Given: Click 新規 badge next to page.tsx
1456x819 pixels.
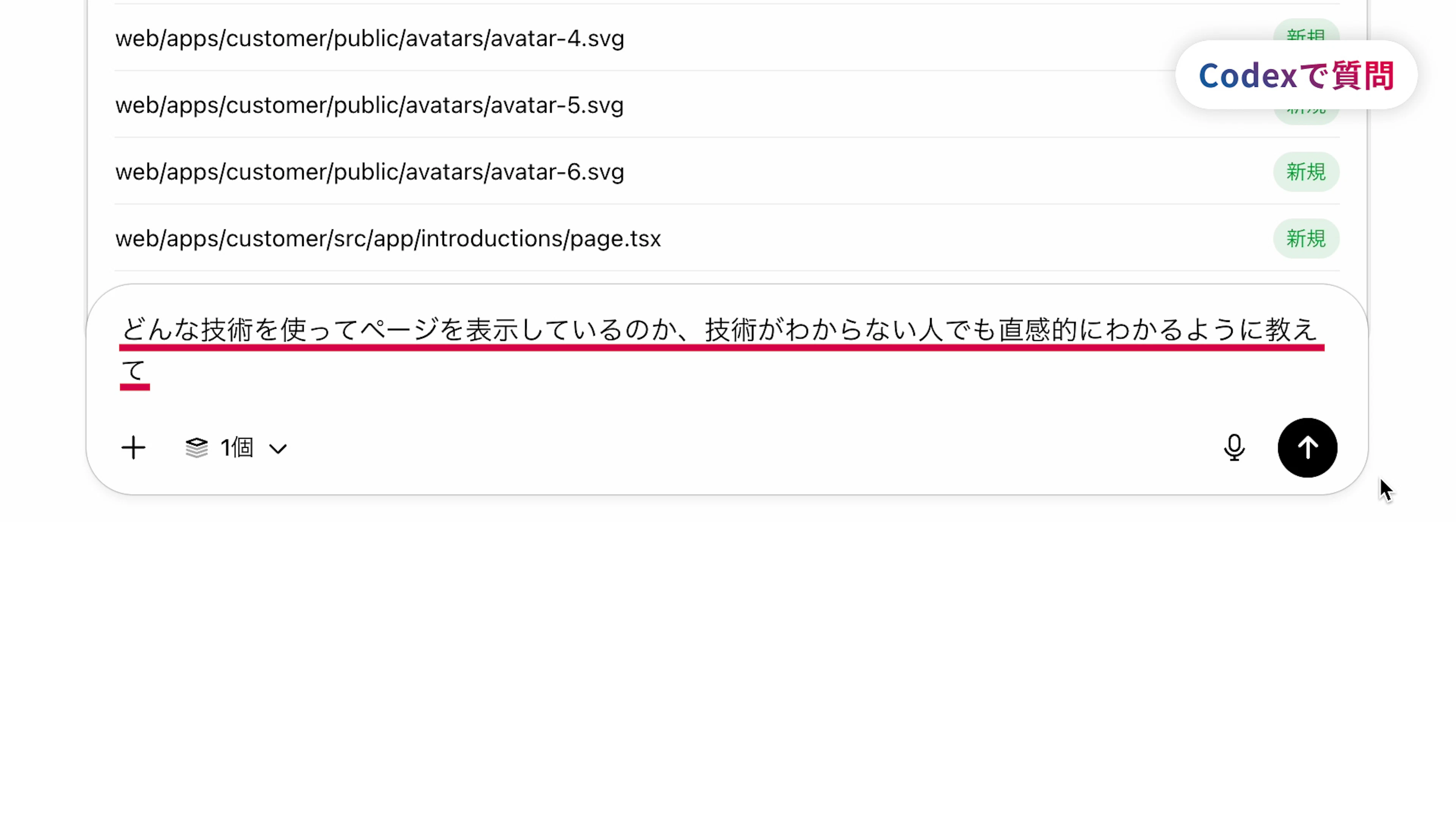Looking at the screenshot, I should coord(1306,238).
